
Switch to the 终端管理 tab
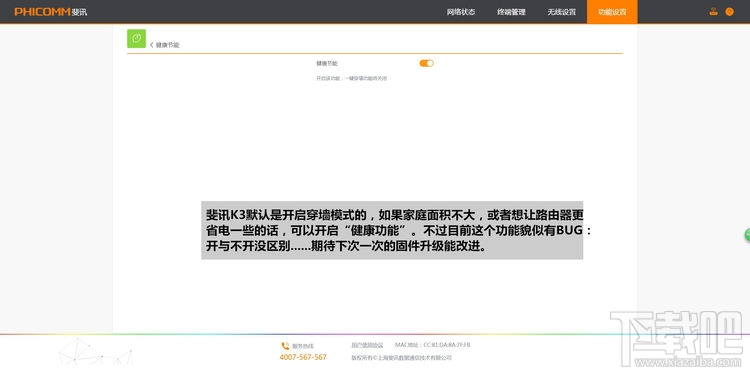[511, 12]
